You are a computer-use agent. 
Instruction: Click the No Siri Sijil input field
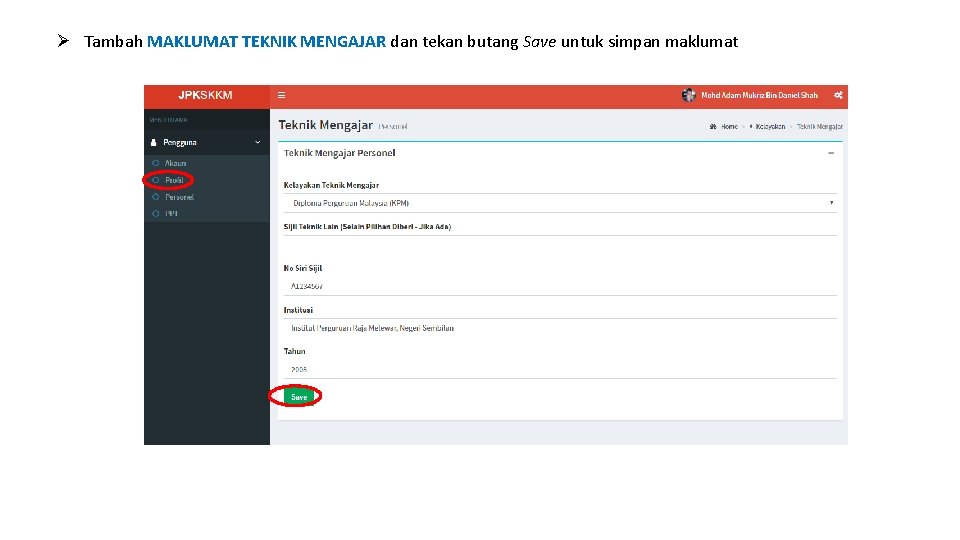point(560,287)
